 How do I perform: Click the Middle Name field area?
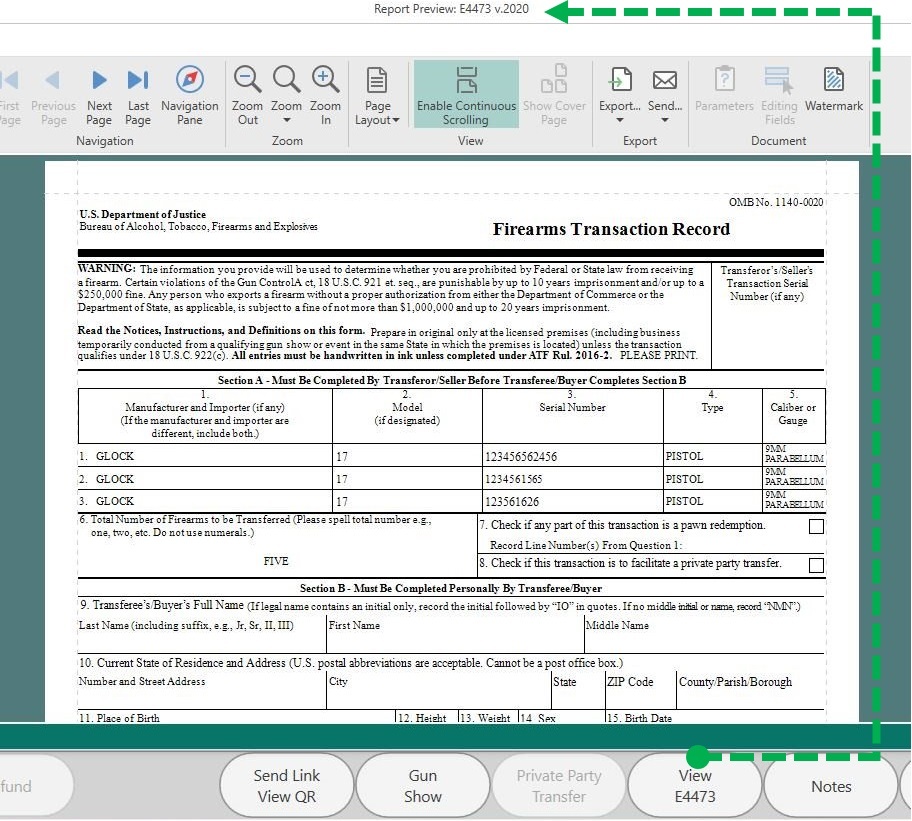pos(704,634)
